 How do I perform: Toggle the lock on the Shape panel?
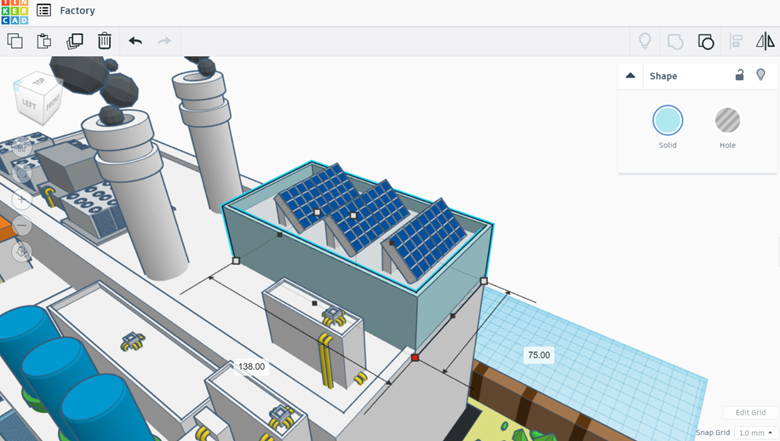740,75
